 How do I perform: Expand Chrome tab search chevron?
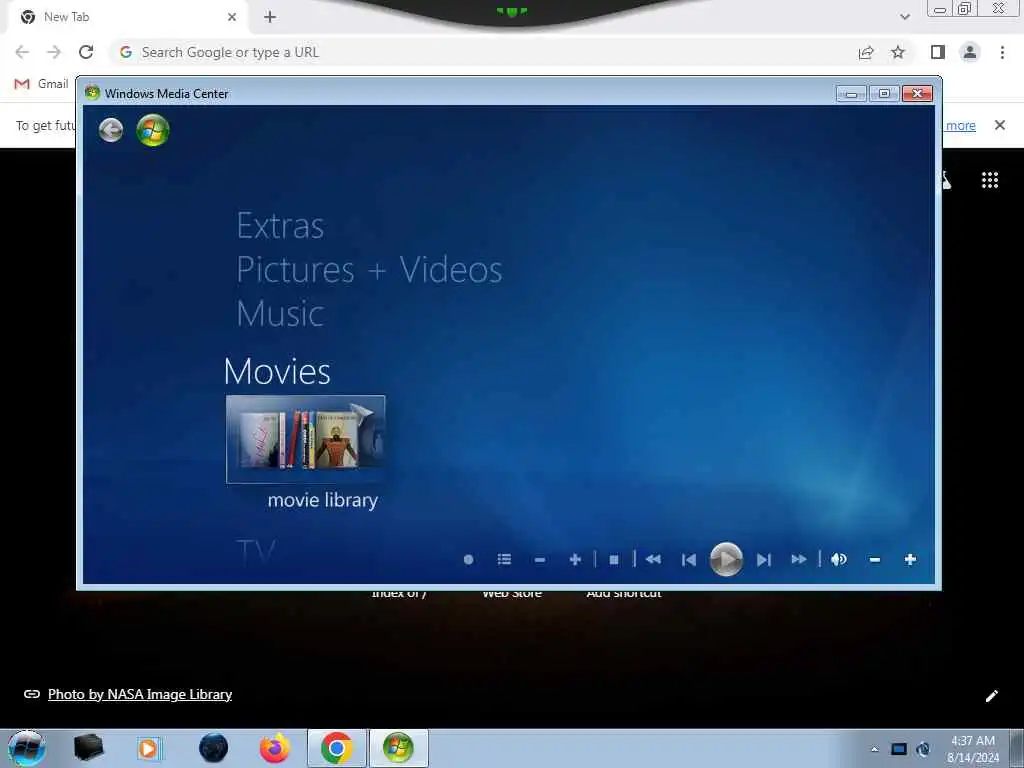pyautogui.click(x=904, y=17)
